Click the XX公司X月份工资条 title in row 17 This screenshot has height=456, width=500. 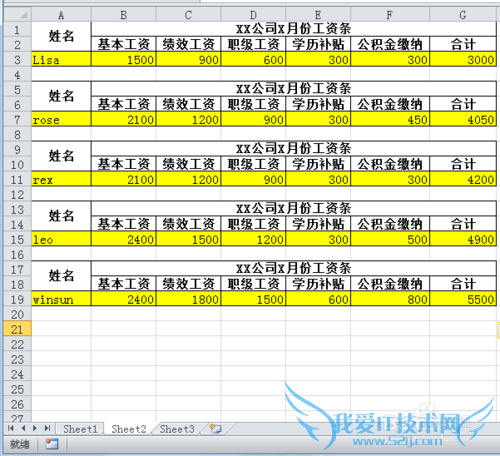tap(294, 269)
